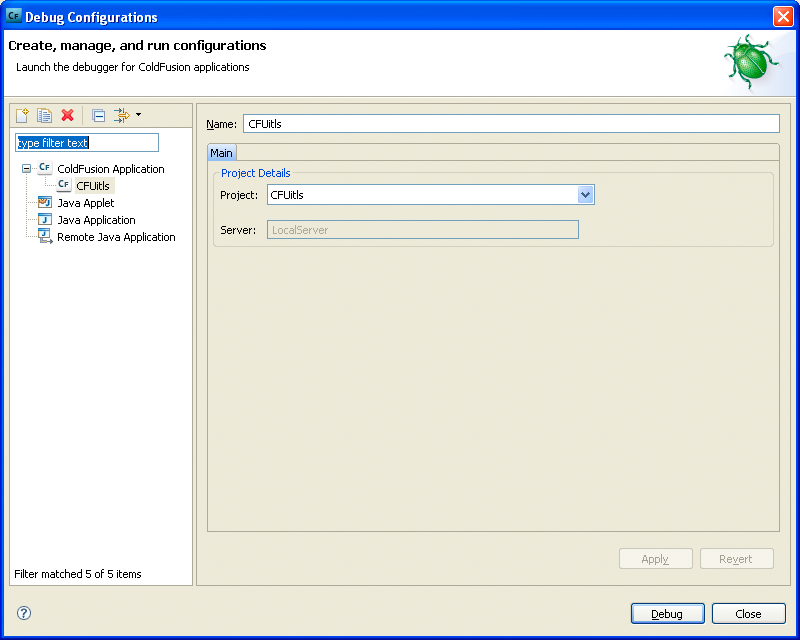Click the Revert button
The width and height of the screenshot is (800, 640).
[x=736, y=558]
